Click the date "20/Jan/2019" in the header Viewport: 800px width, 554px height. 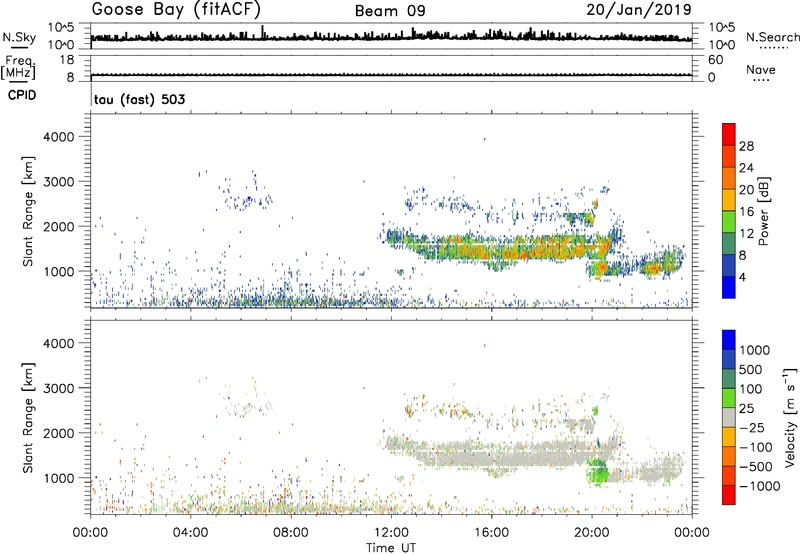click(x=639, y=10)
